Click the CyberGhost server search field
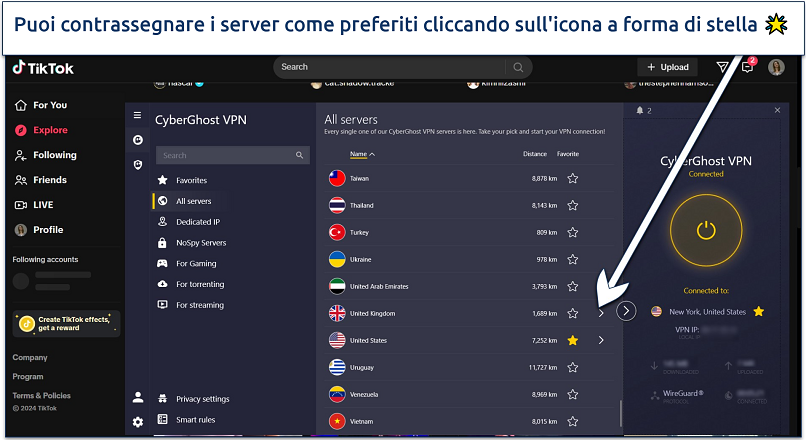This screenshot has width=806, height=440. click(228, 155)
